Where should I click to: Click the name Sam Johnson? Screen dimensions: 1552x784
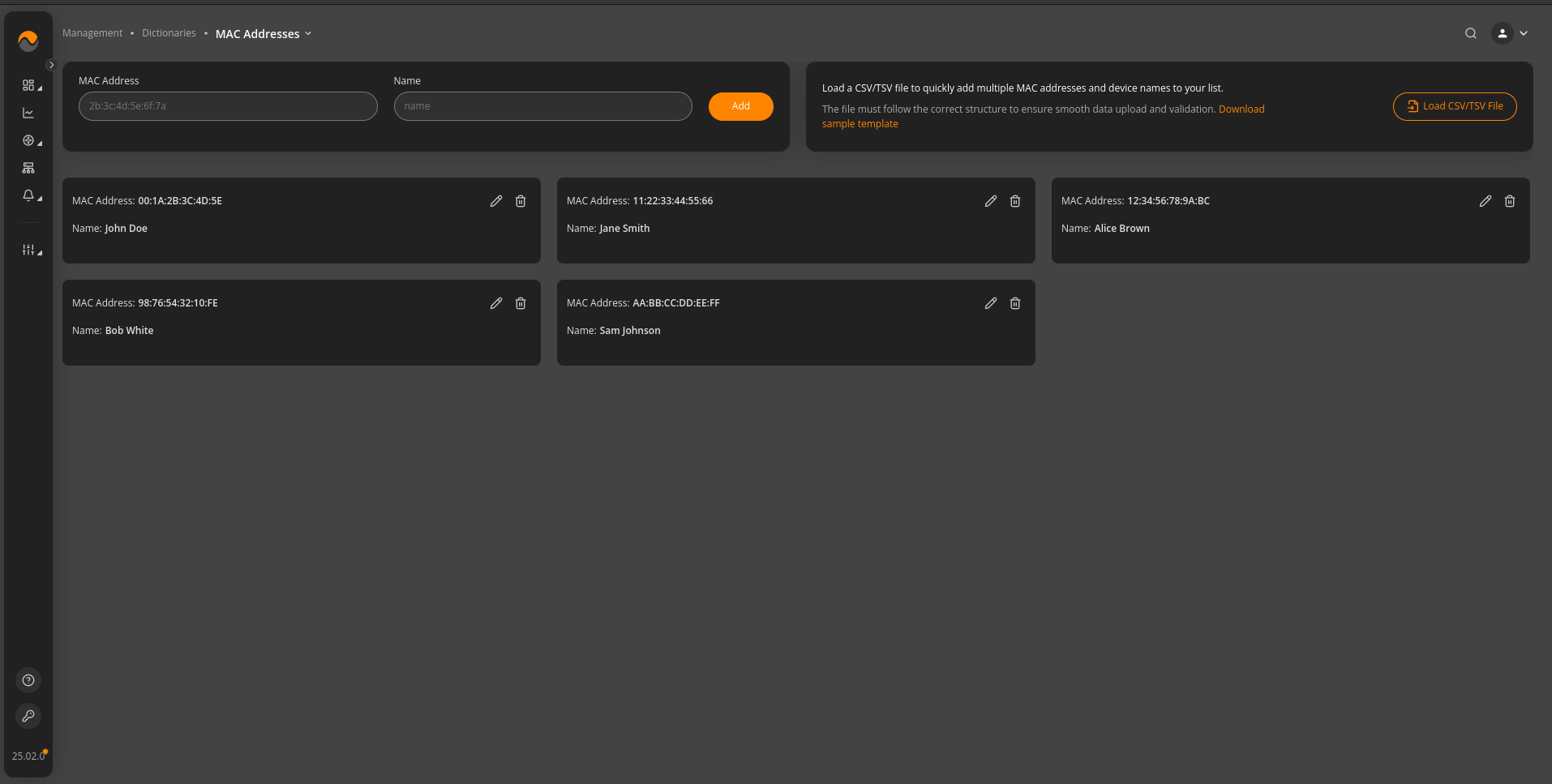(x=630, y=331)
